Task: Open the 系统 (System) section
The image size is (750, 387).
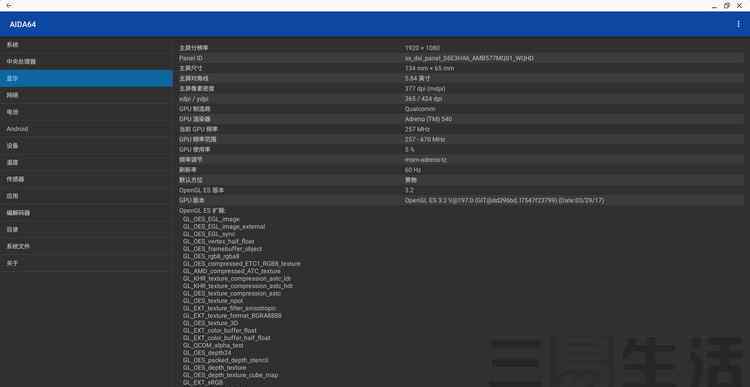Action: pos(86,45)
